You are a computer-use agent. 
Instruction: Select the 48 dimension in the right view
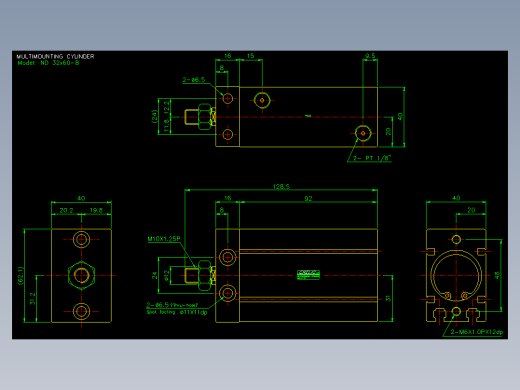(x=497, y=275)
